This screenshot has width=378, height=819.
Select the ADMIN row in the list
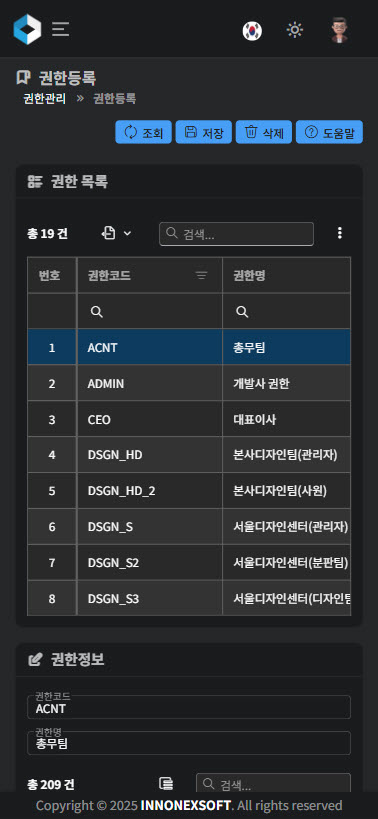pyautogui.click(x=189, y=384)
